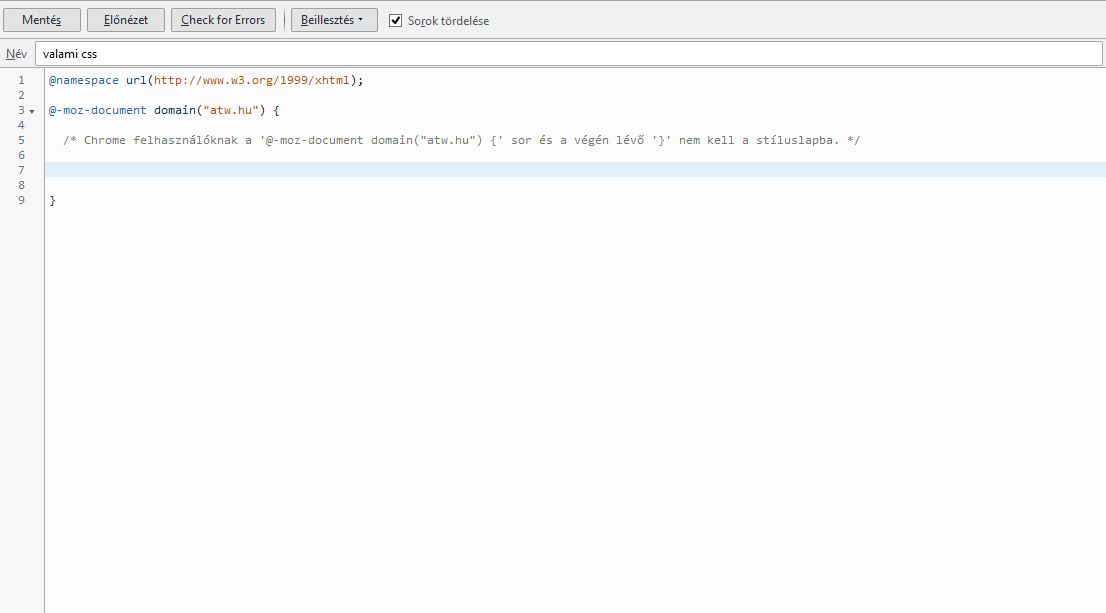Click the "atw.hu" domain string on line 3

pyautogui.click(x=230, y=110)
